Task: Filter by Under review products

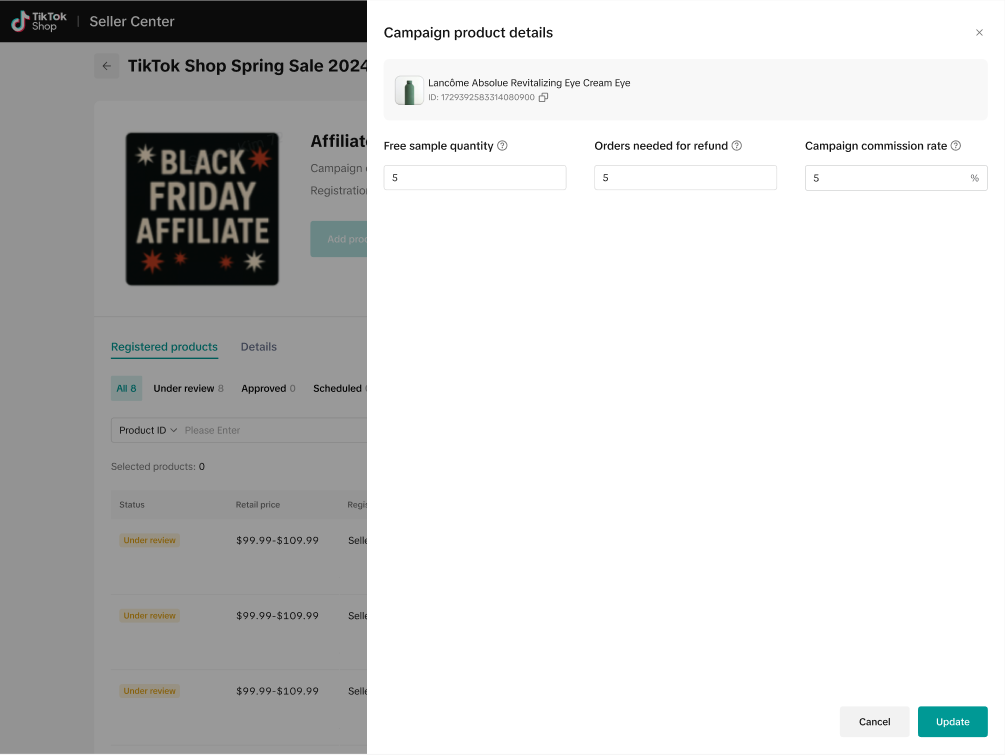Action: click(188, 388)
